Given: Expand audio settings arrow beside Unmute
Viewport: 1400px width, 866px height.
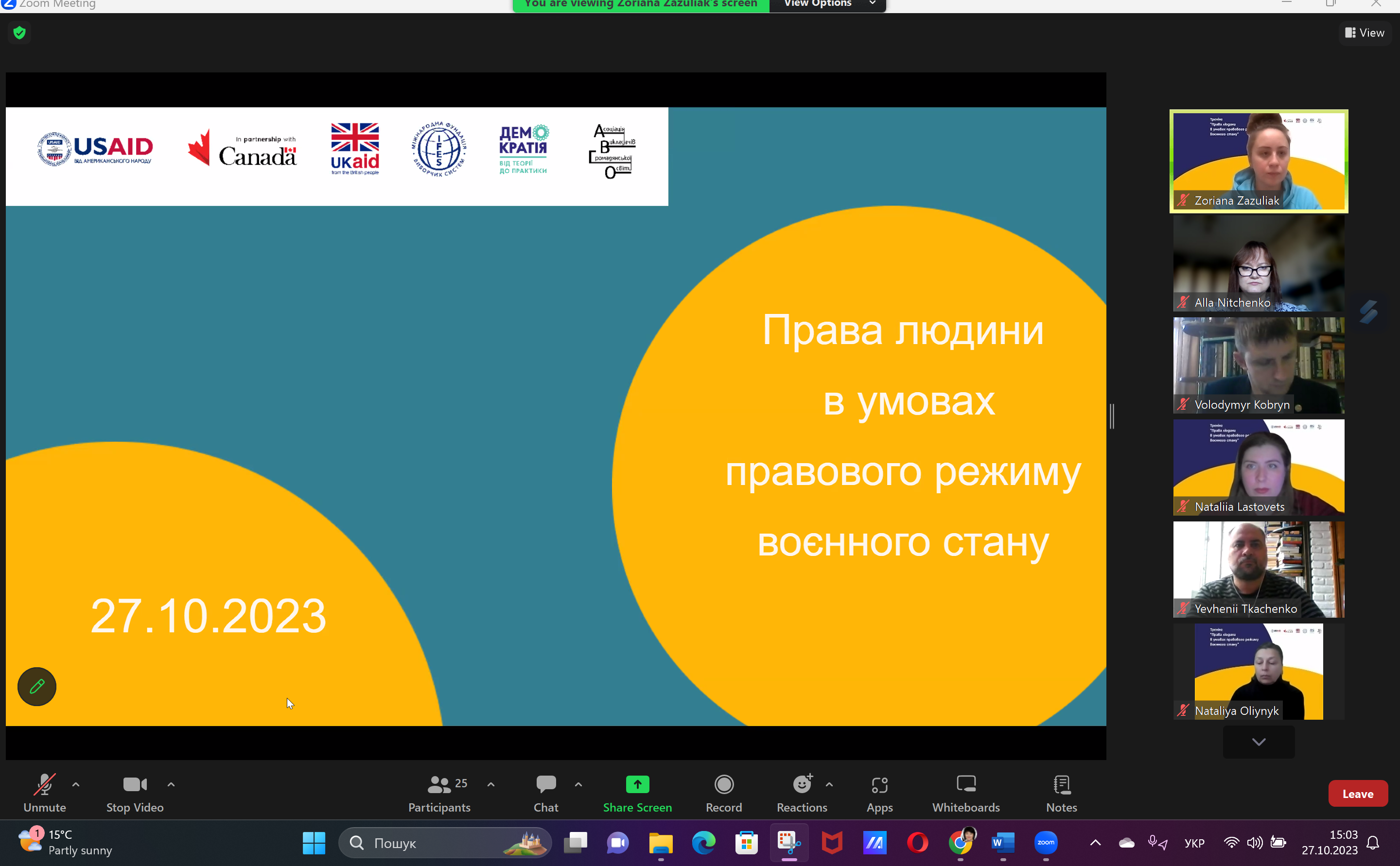Looking at the screenshot, I should coord(76,784).
